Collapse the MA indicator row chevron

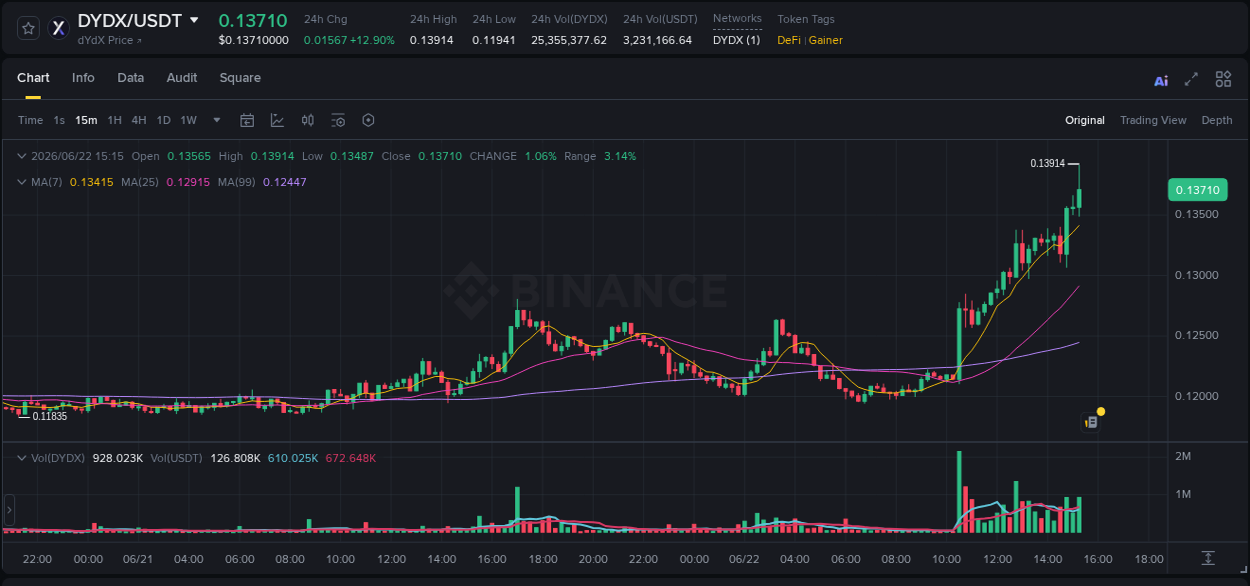22,182
